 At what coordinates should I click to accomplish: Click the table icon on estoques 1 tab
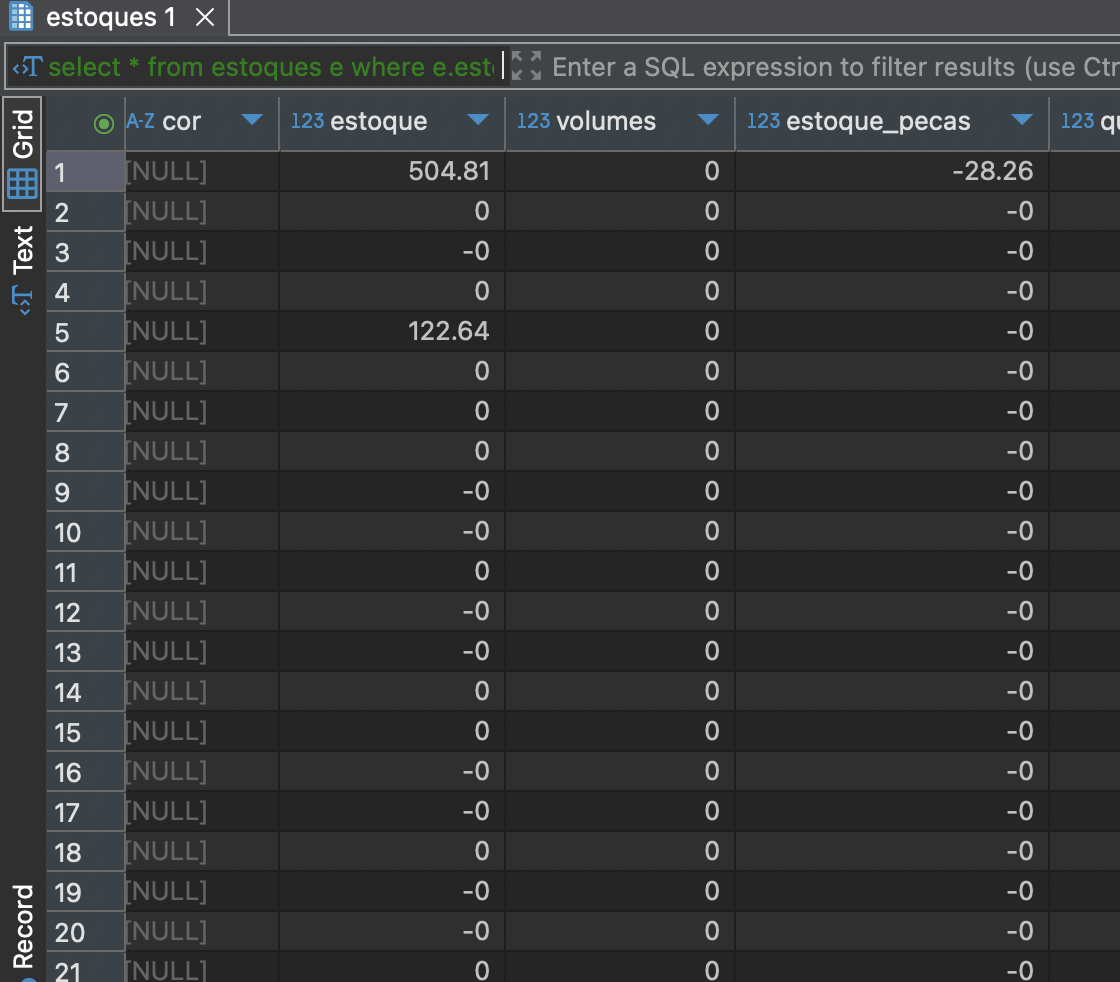[21, 17]
